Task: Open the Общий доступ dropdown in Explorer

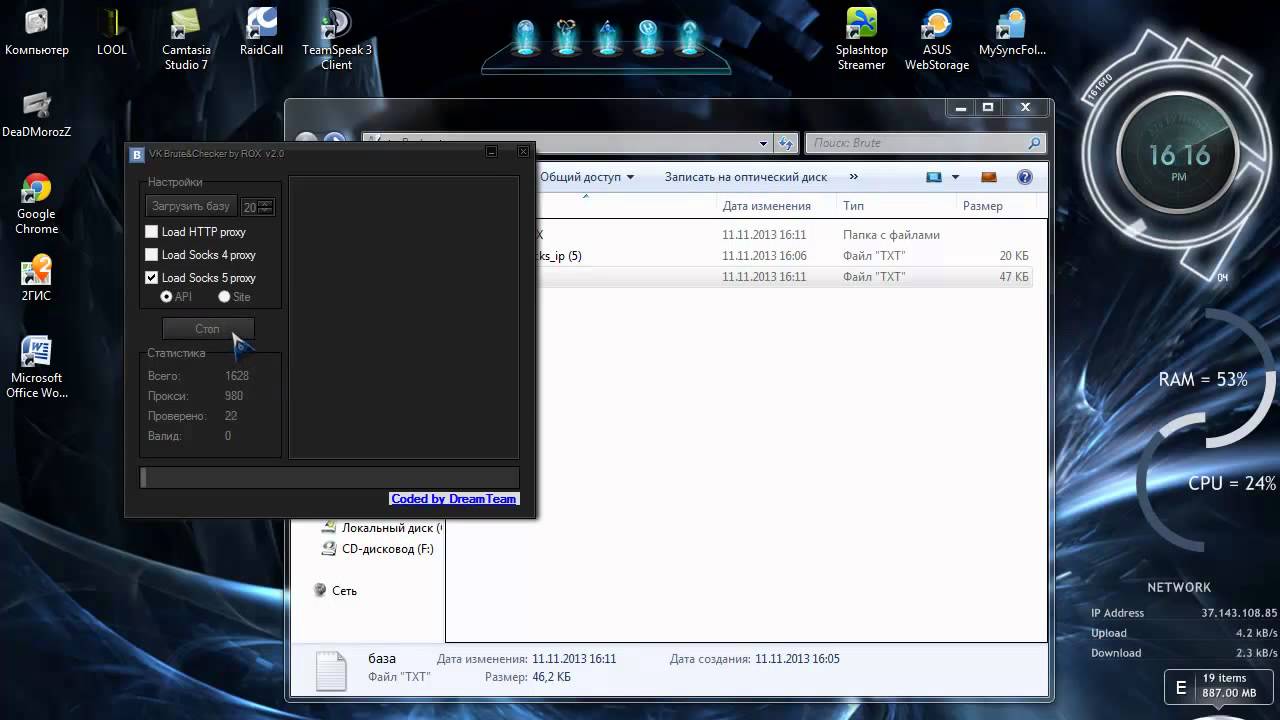Action: click(587, 177)
